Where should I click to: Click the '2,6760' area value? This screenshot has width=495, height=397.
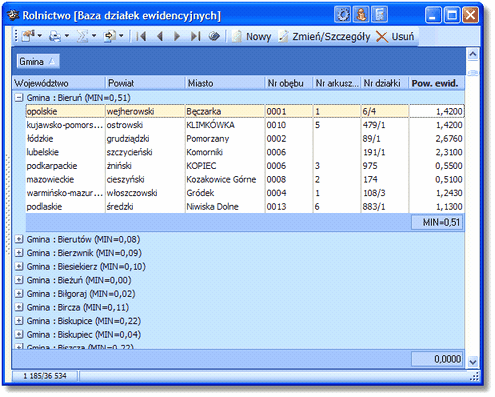tap(436, 139)
